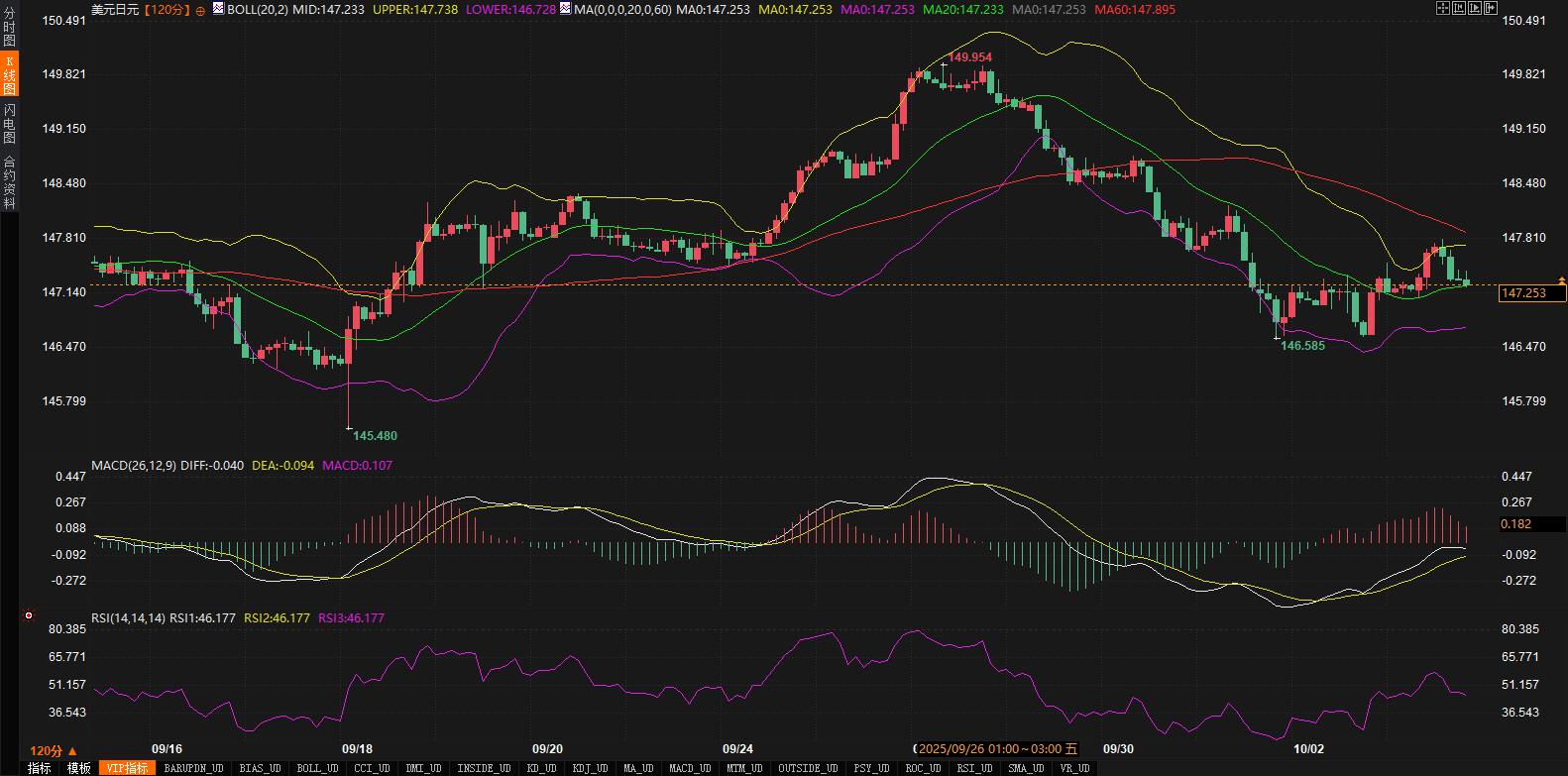Click the crosshair cursor icon at top right
The width and height of the screenshot is (1568, 776).
1443,8
